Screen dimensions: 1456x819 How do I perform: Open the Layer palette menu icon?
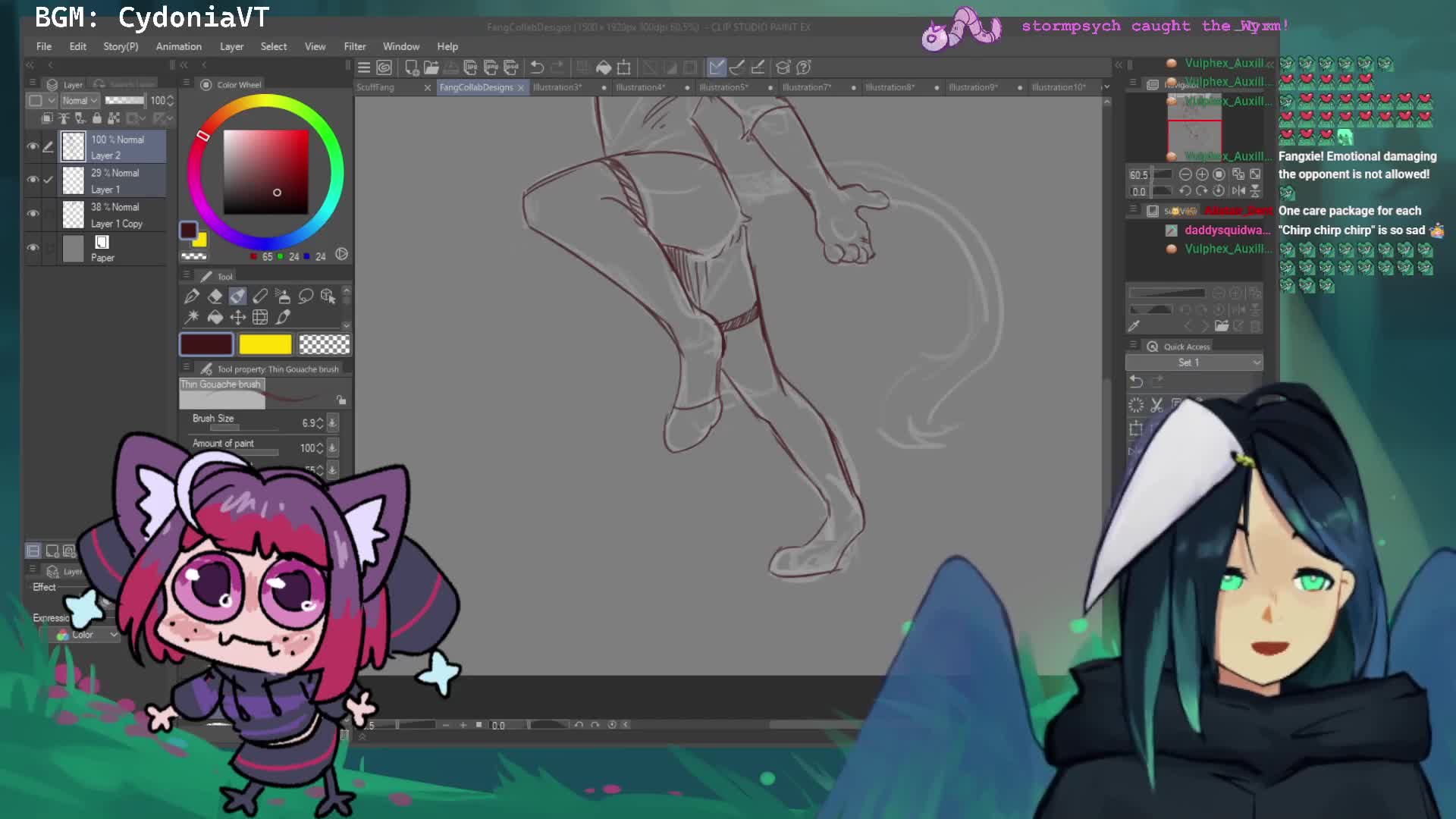click(33, 83)
